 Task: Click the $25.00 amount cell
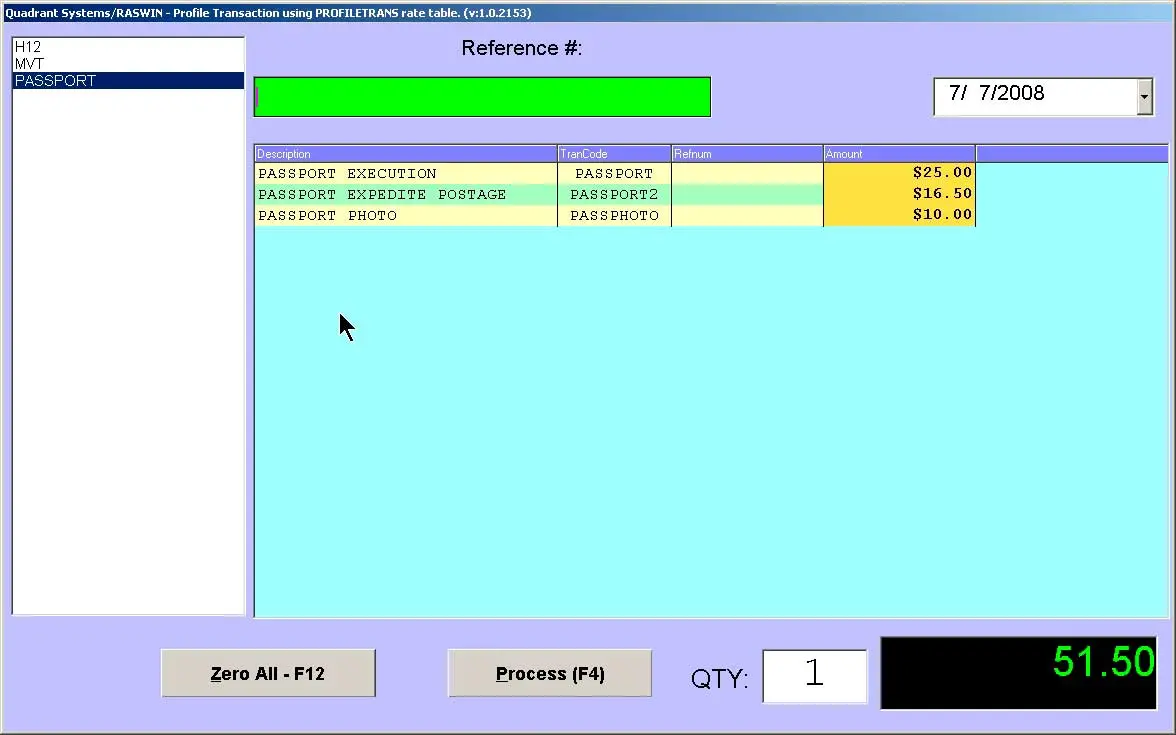pyautogui.click(x=898, y=172)
